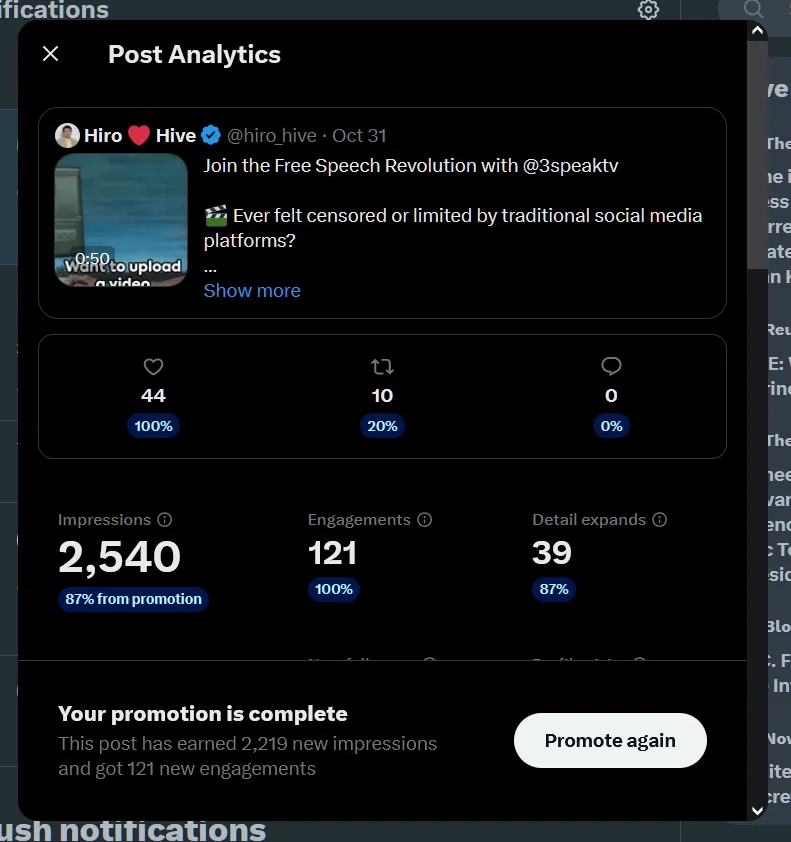
Task: Click the 87% from promotion badge
Action: point(133,599)
